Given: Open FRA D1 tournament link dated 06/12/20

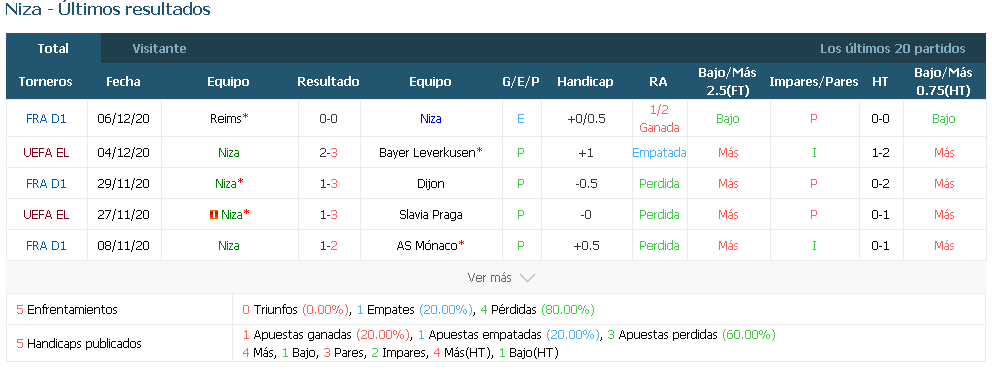Looking at the screenshot, I should pyautogui.click(x=46, y=118).
